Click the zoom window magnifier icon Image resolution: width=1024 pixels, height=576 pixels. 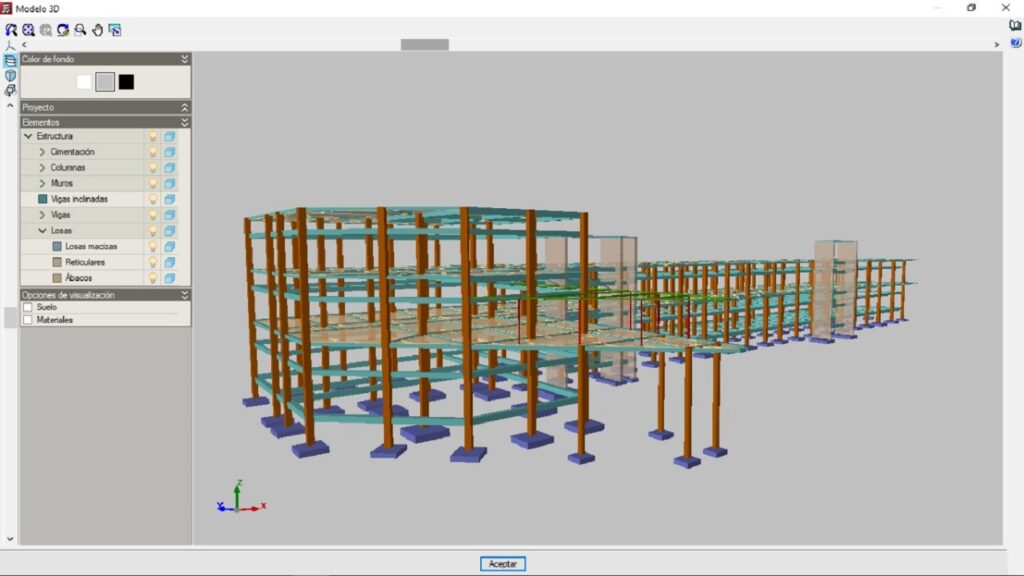(80, 30)
